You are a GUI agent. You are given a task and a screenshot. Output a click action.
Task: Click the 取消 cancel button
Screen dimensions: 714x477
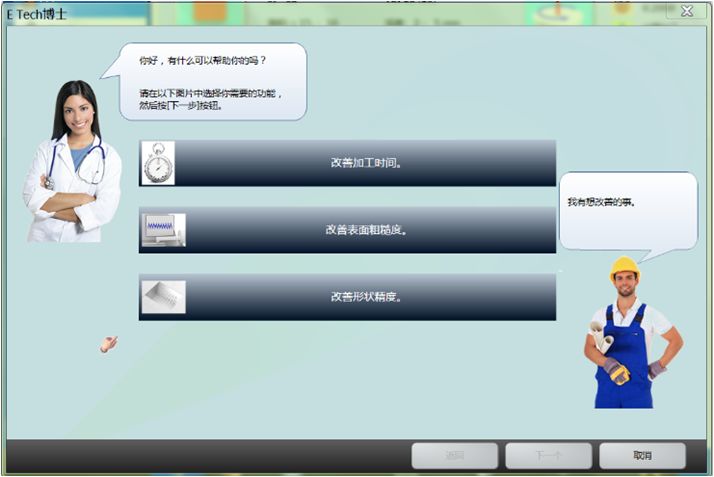pos(643,456)
